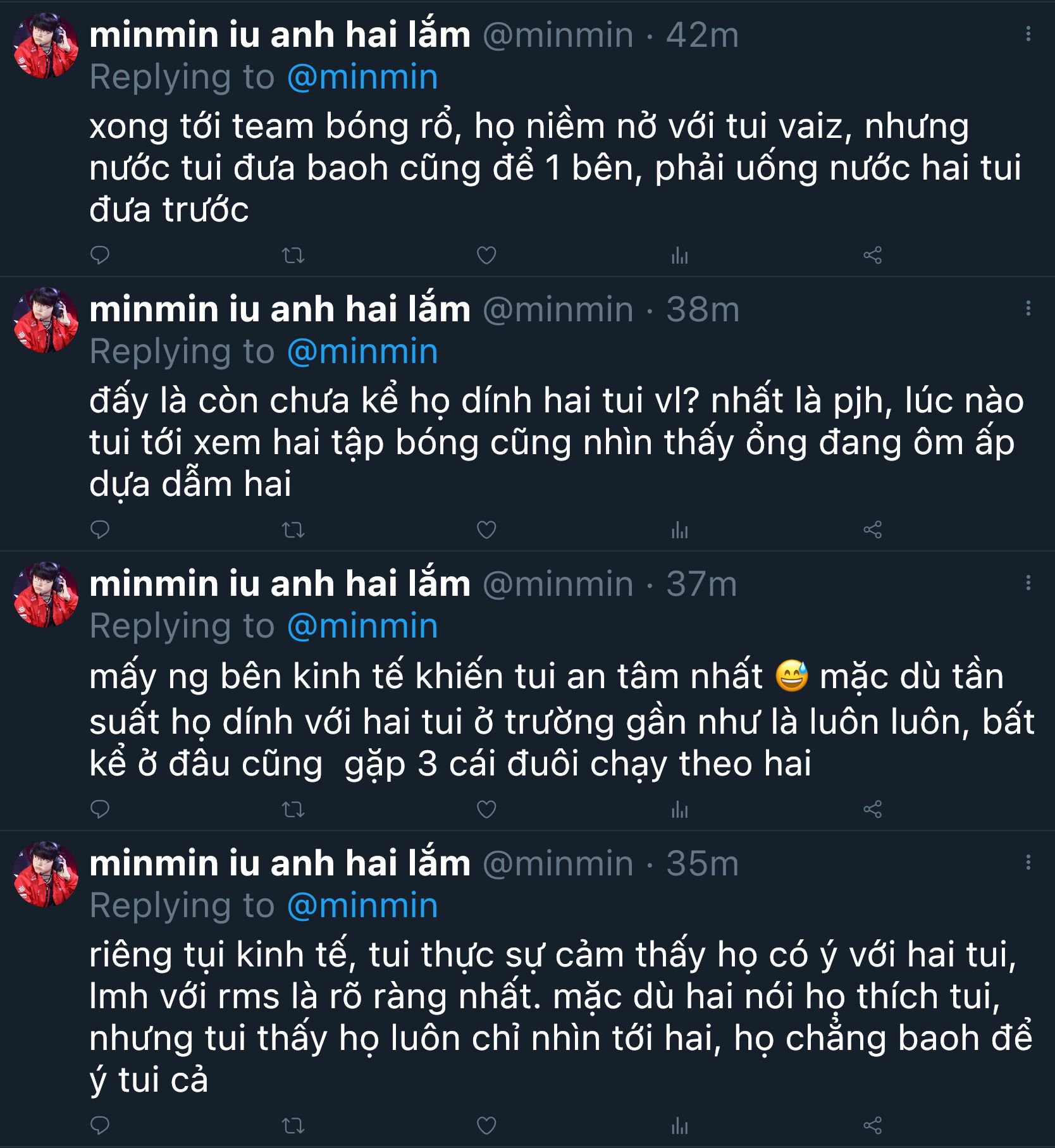
Task: Share the 37m tweet about kinh tế
Action: 872,809
